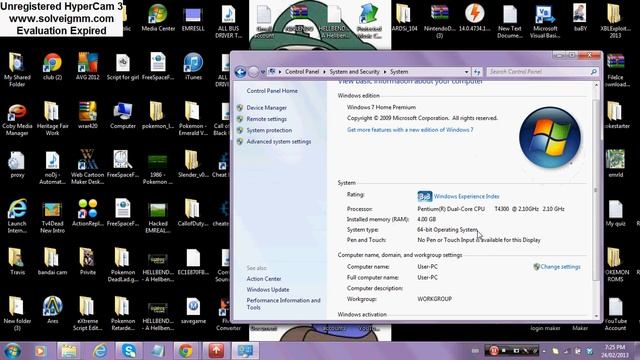Viewport: 640px width, 360px height.
Task: Select Ares desktop icon
Action: pyautogui.click(x=52, y=310)
